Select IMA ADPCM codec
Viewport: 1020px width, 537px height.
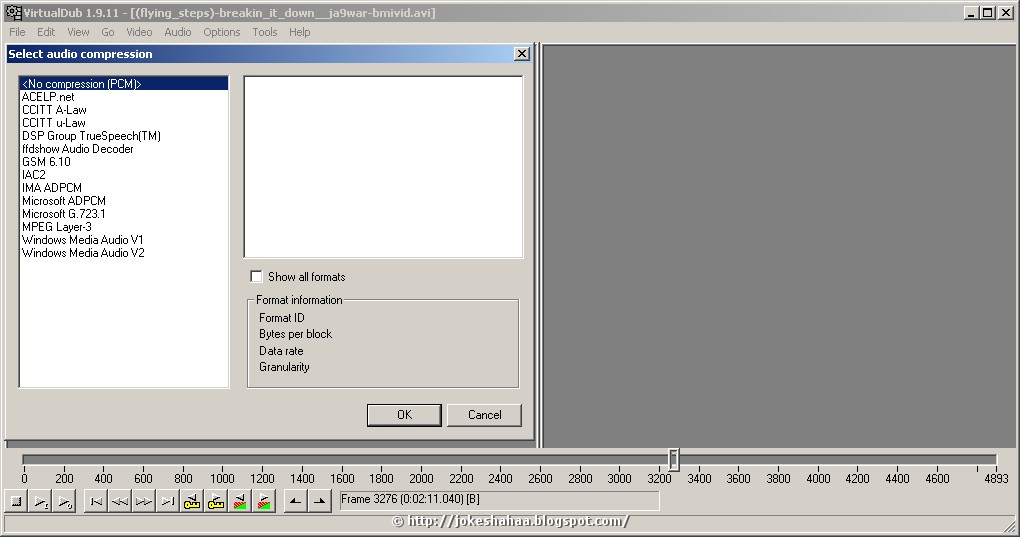pos(124,188)
